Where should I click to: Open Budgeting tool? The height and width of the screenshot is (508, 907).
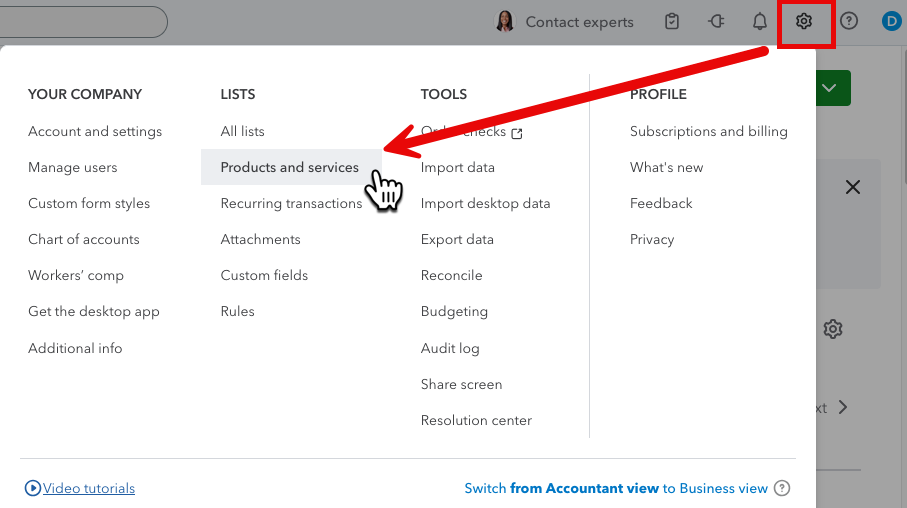454,312
